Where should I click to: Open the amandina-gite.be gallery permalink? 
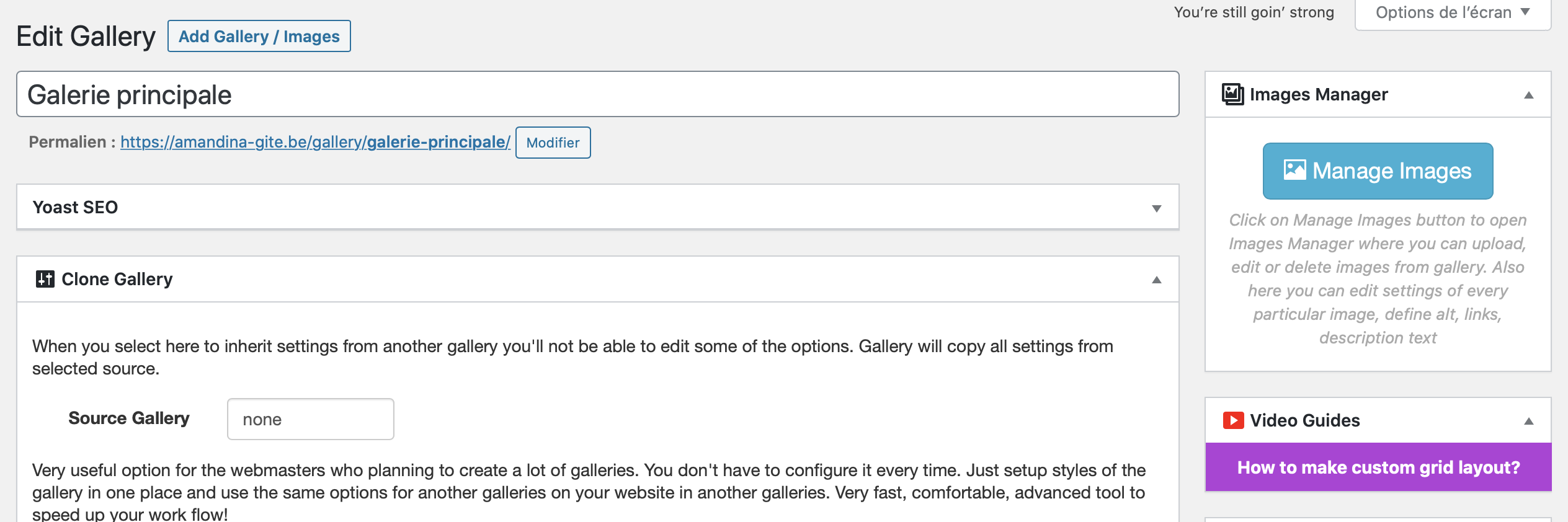tap(315, 142)
